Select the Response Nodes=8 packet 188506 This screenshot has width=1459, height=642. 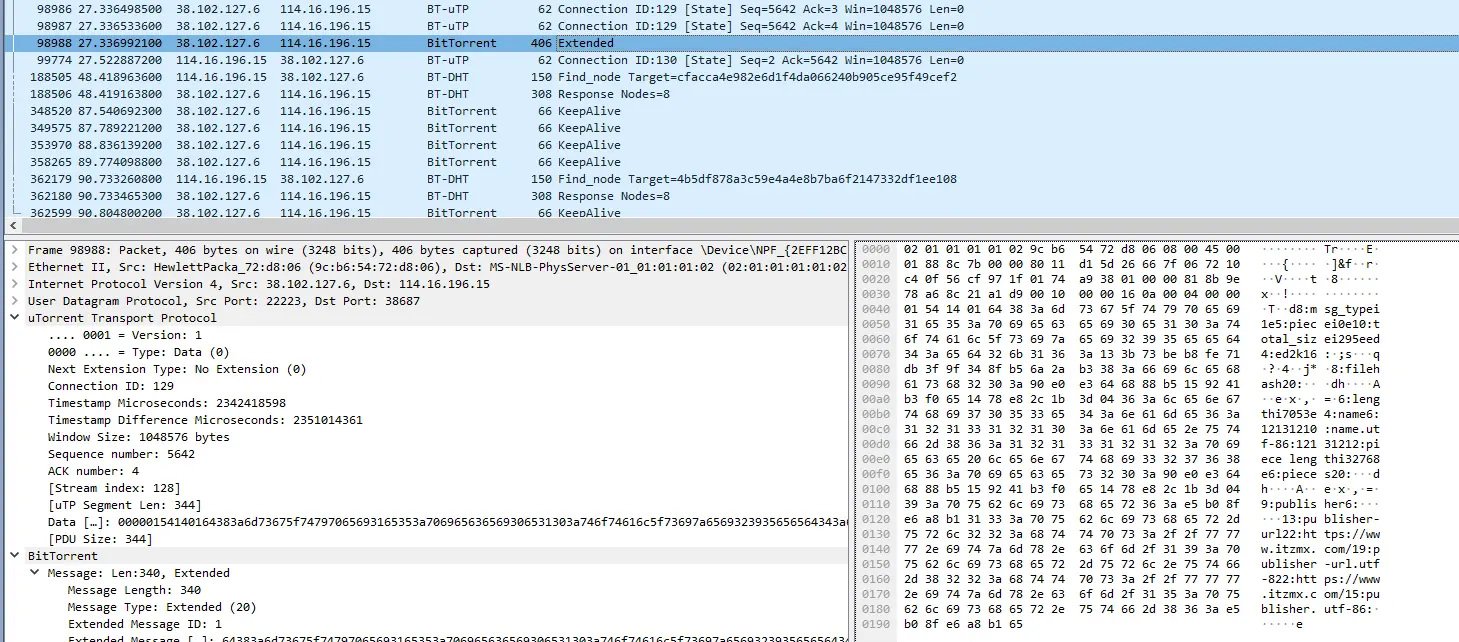coord(729,94)
